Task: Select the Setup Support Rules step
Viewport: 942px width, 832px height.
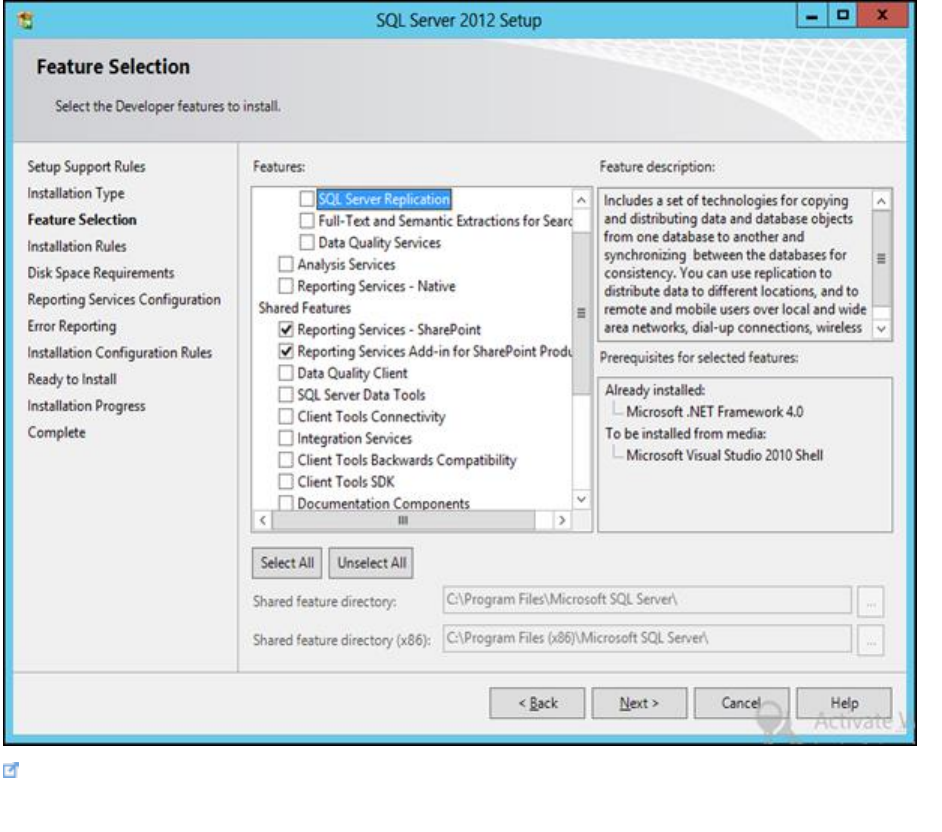Action: click(87, 166)
